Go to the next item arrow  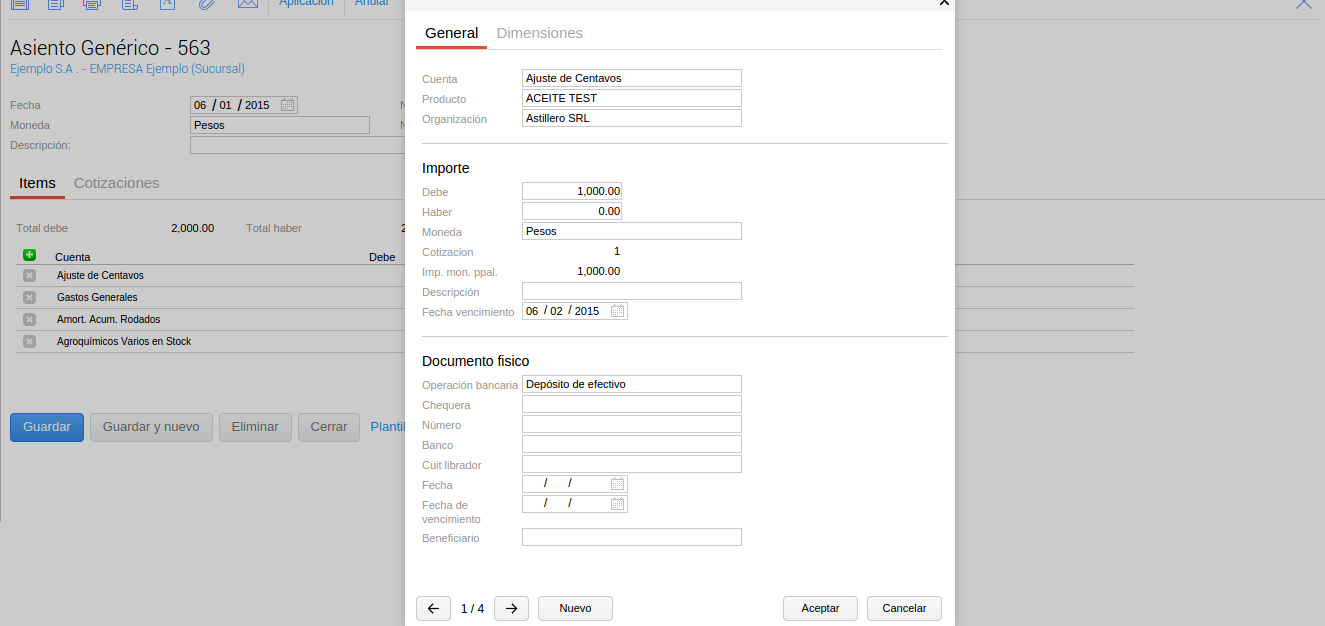point(511,608)
